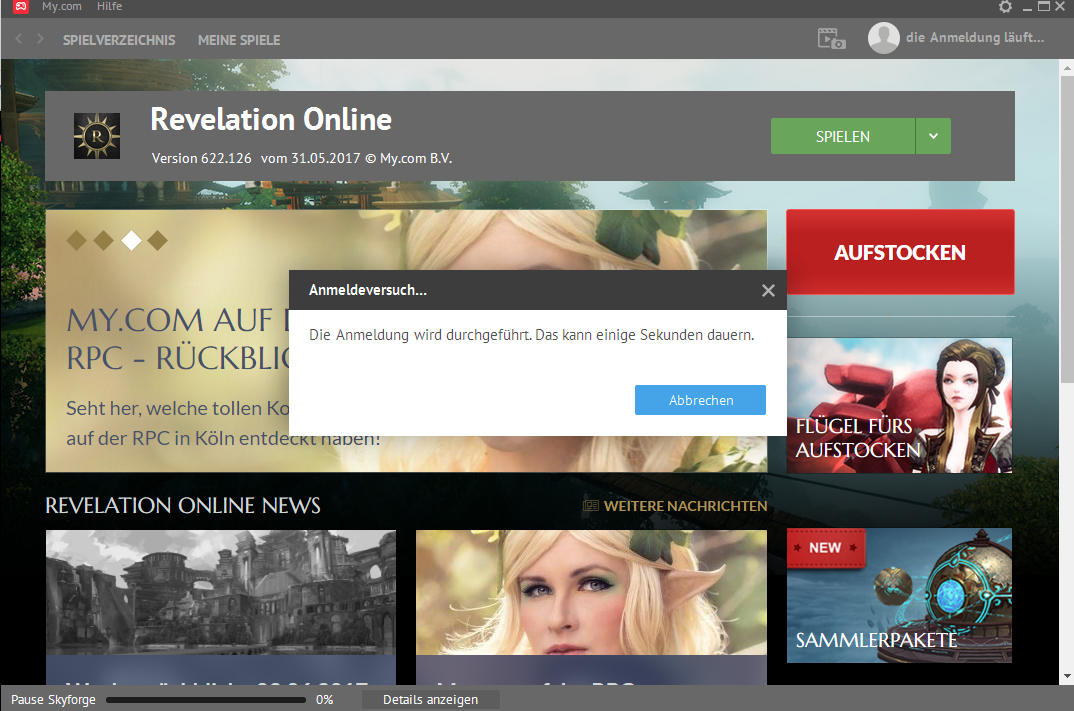Select the fourth banner slide diamond
Screen dimensions: 1074x711
click(158, 240)
